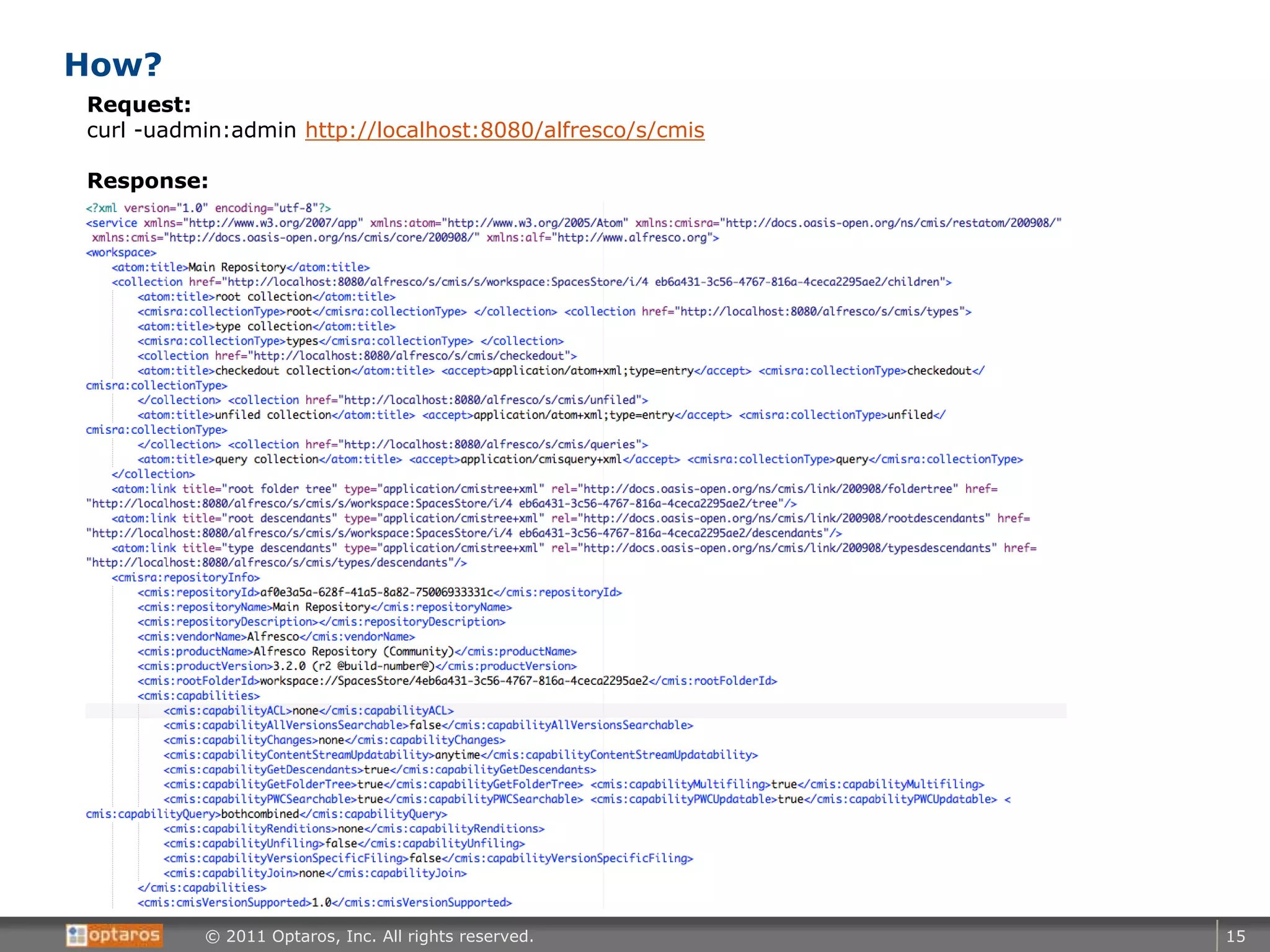Click the slide number 15
The image size is (1270, 952).
(1235, 936)
